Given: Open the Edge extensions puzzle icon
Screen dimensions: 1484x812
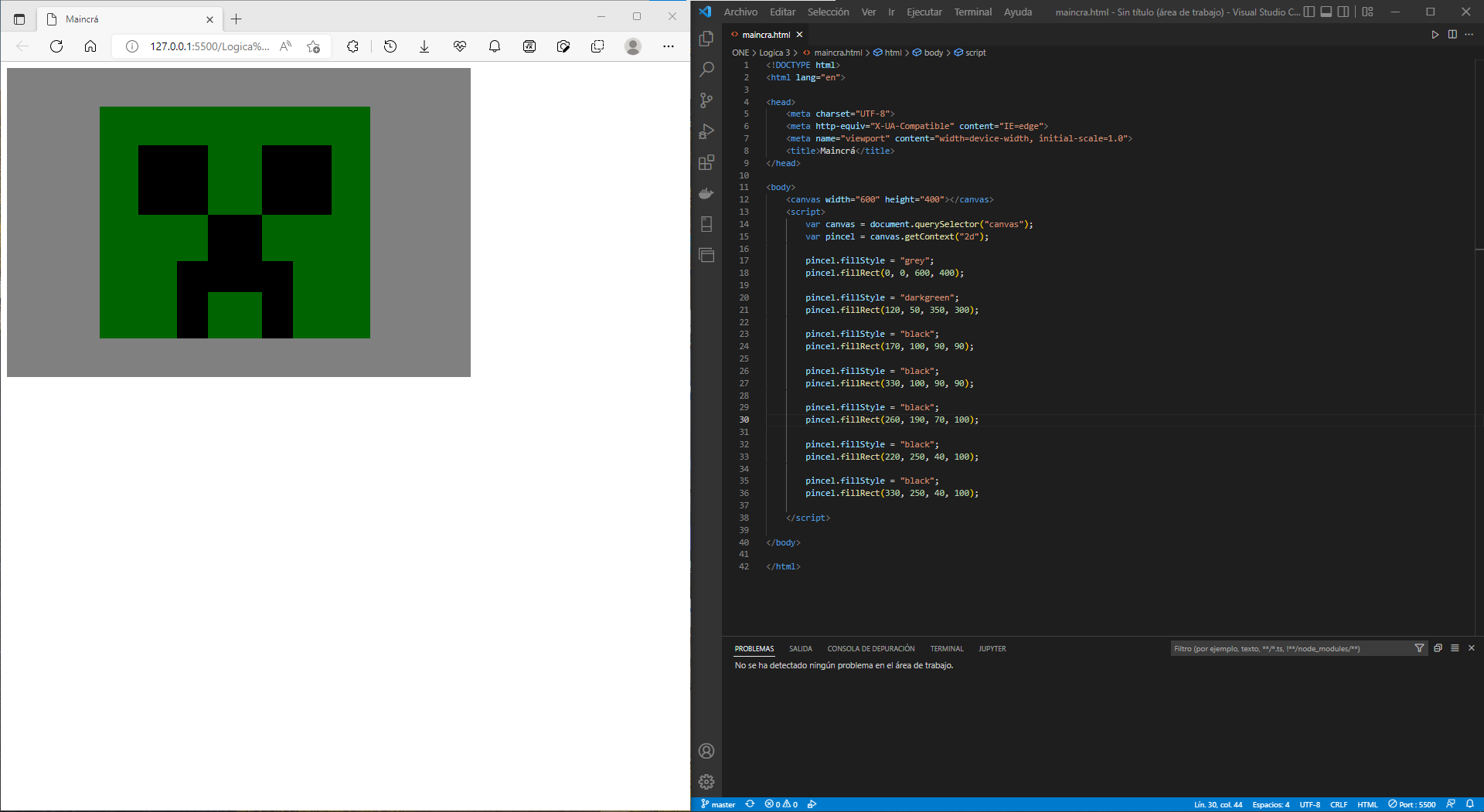Looking at the screenshot, I should point(352,46).
